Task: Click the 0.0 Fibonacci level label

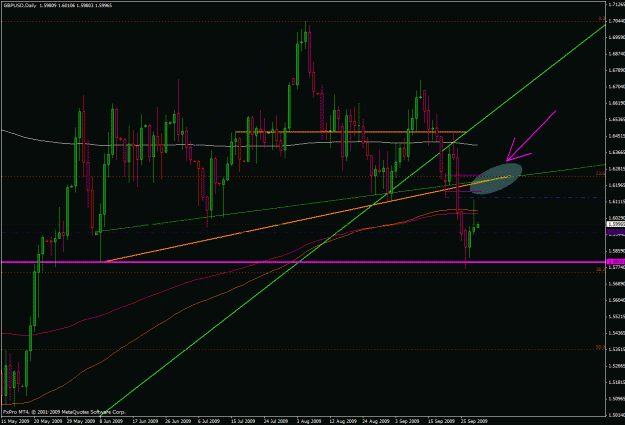Action: (x=602, y=19)
